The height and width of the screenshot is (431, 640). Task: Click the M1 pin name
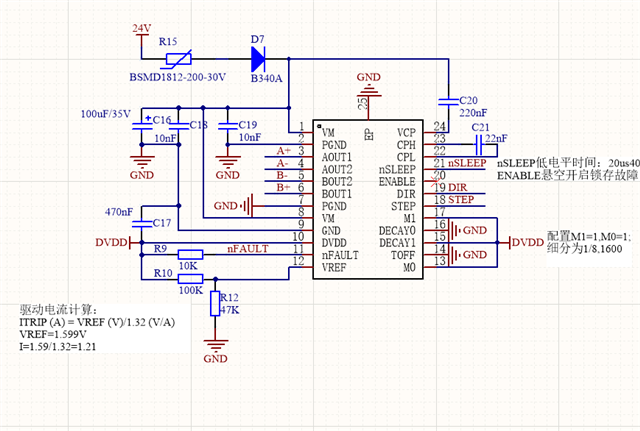pyautogui.click(x=409, y=218)
